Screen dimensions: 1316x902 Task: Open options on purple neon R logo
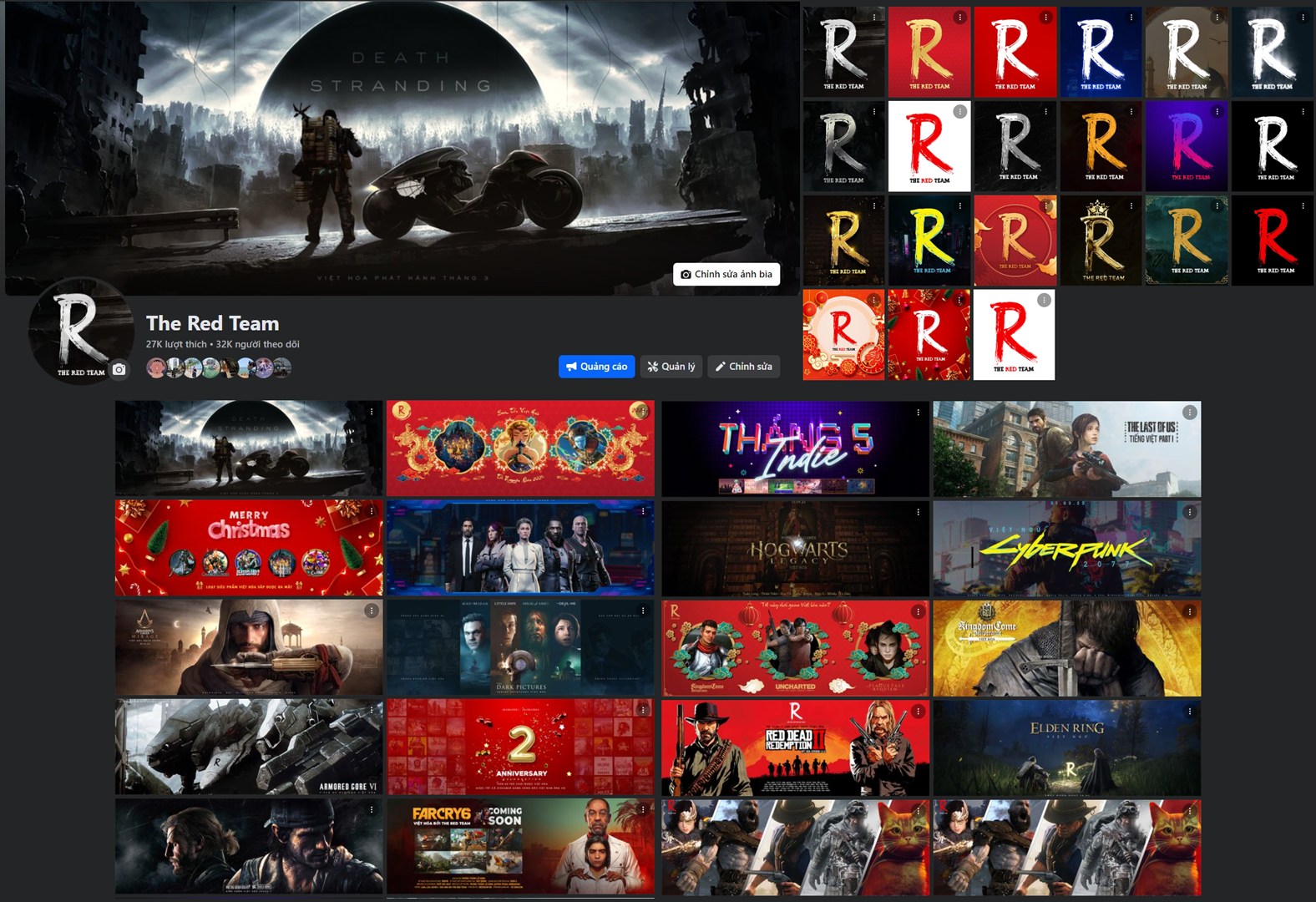(1217, 111)
